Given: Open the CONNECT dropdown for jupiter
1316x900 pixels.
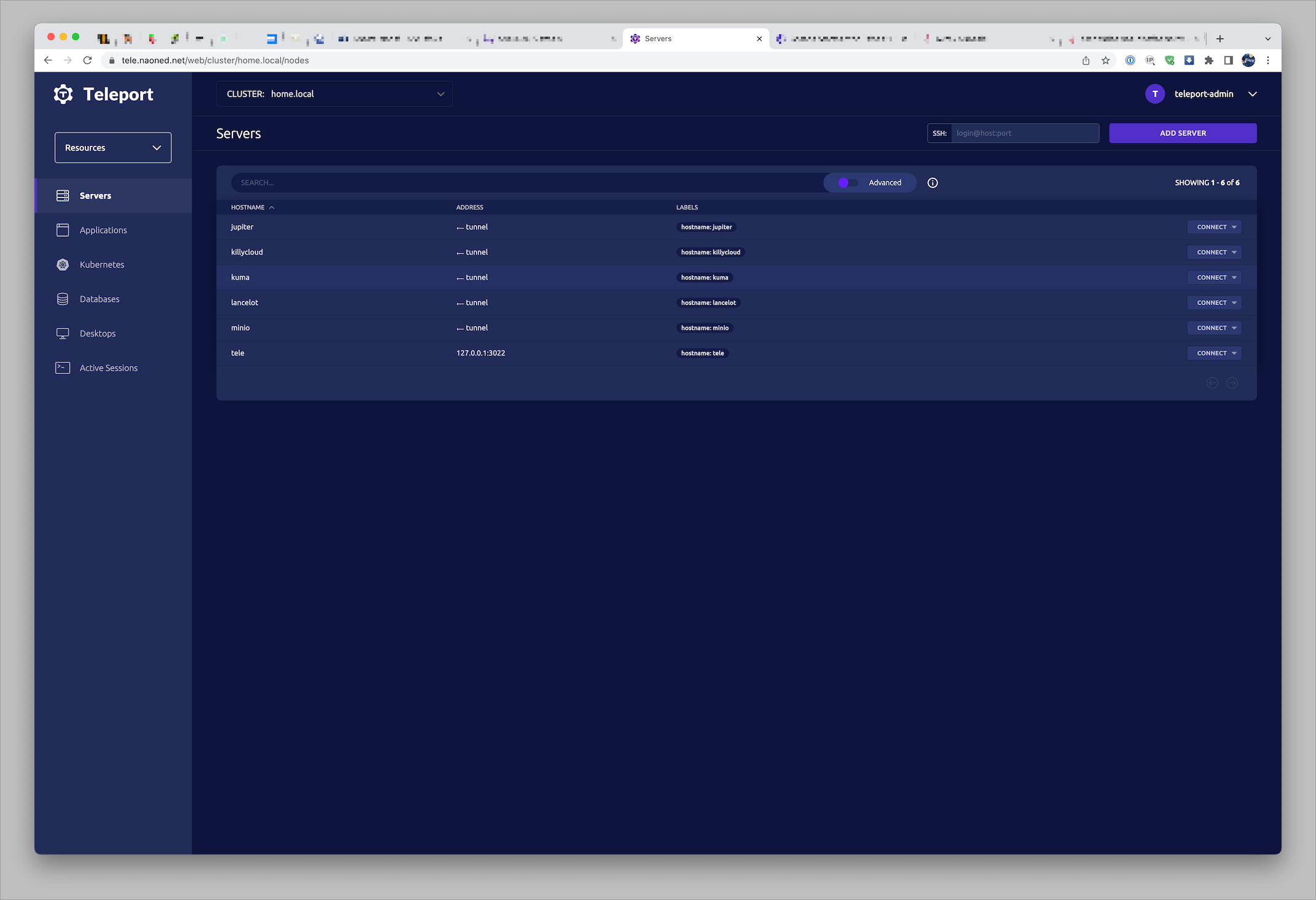Looking at the screenshot, I should coord(1215,227).
